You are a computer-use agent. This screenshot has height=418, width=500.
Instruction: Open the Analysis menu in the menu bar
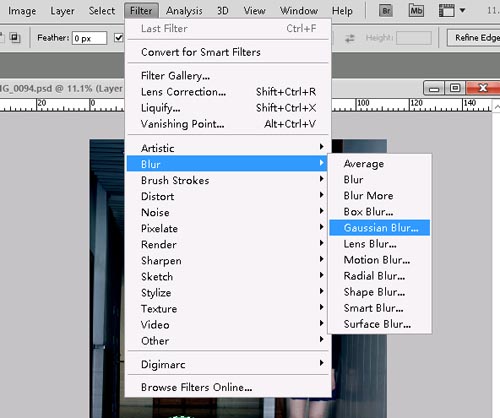click(x=184, y=11)
